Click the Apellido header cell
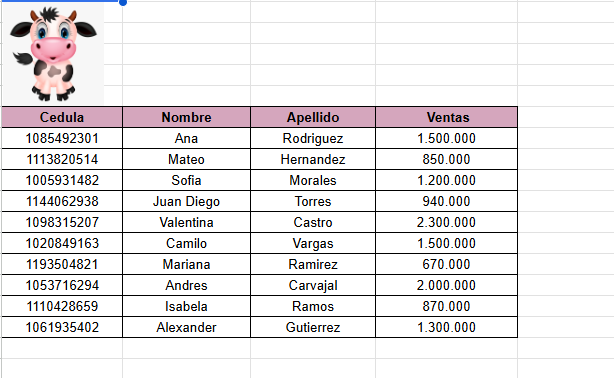The width and height of the screenshot is (614, 378). pyautogui.click(x=313, y=117)
